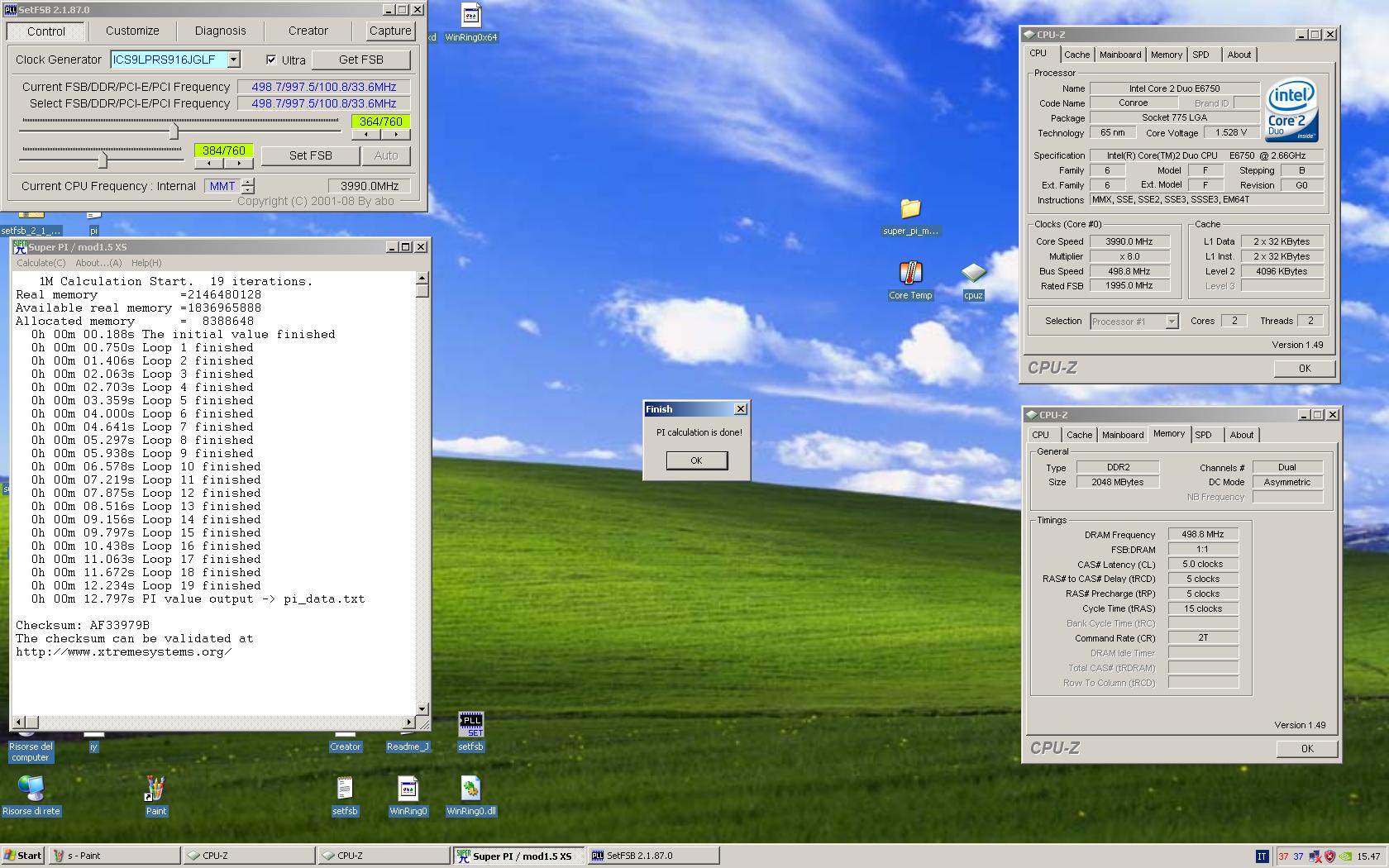Expand the Clock Generator dropdown
The width and height of the screenshot is (1389, 868).
pyautogui.click(x=234, y=60)
